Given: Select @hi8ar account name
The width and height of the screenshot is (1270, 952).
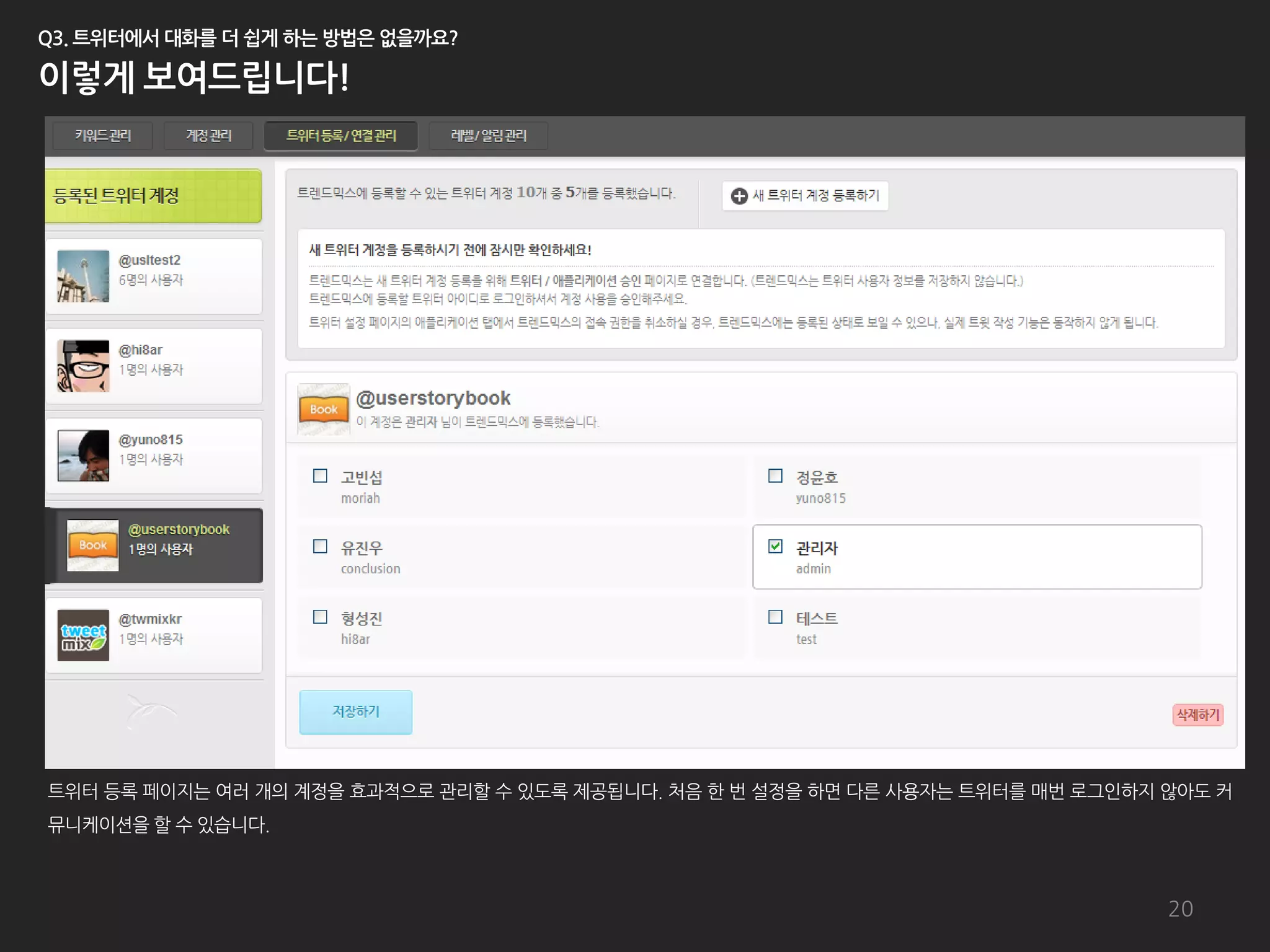Looking at the screenshot, I should [141, 350].
